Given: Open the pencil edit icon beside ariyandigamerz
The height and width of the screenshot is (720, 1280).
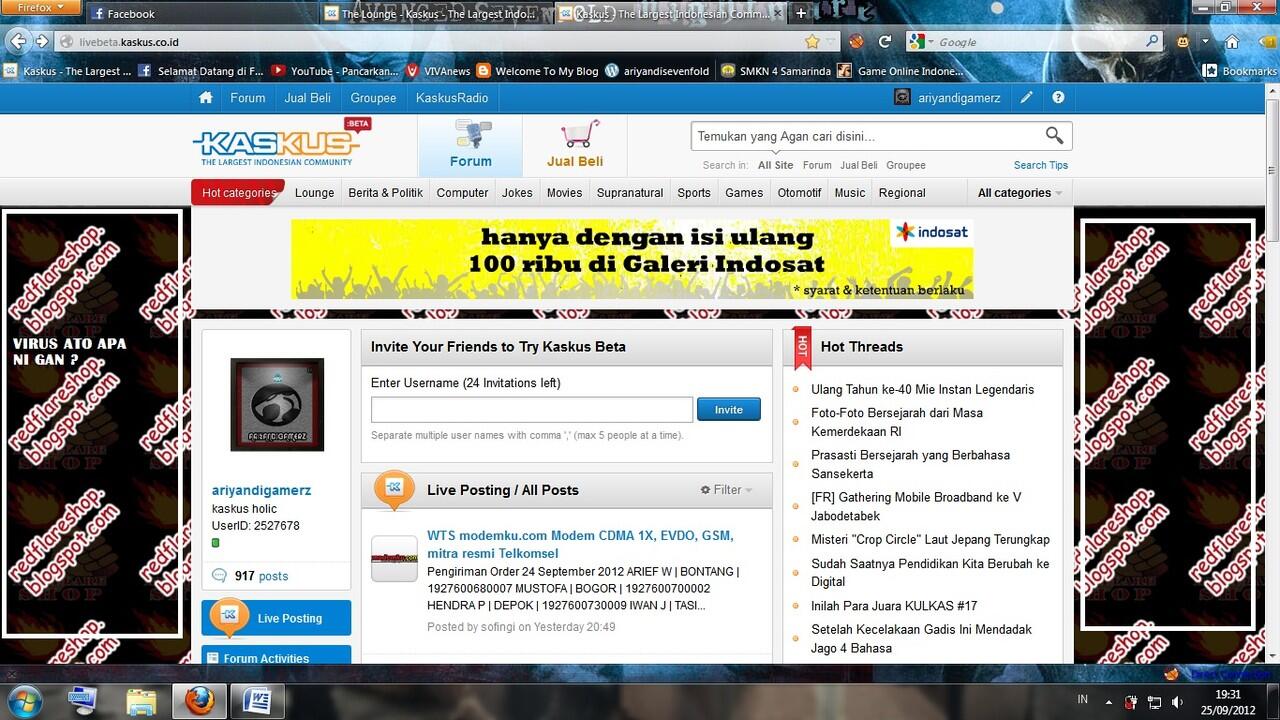Looking at the screenshot, I should (1027, 98).
